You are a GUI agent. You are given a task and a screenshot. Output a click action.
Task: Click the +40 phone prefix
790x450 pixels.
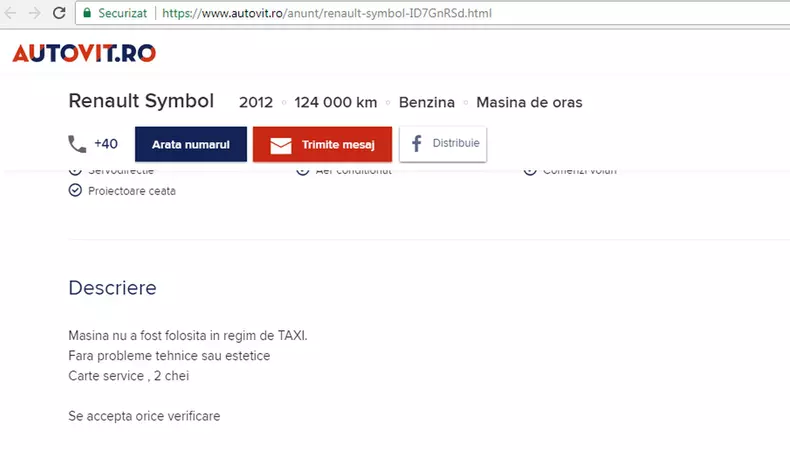(106, 144)
